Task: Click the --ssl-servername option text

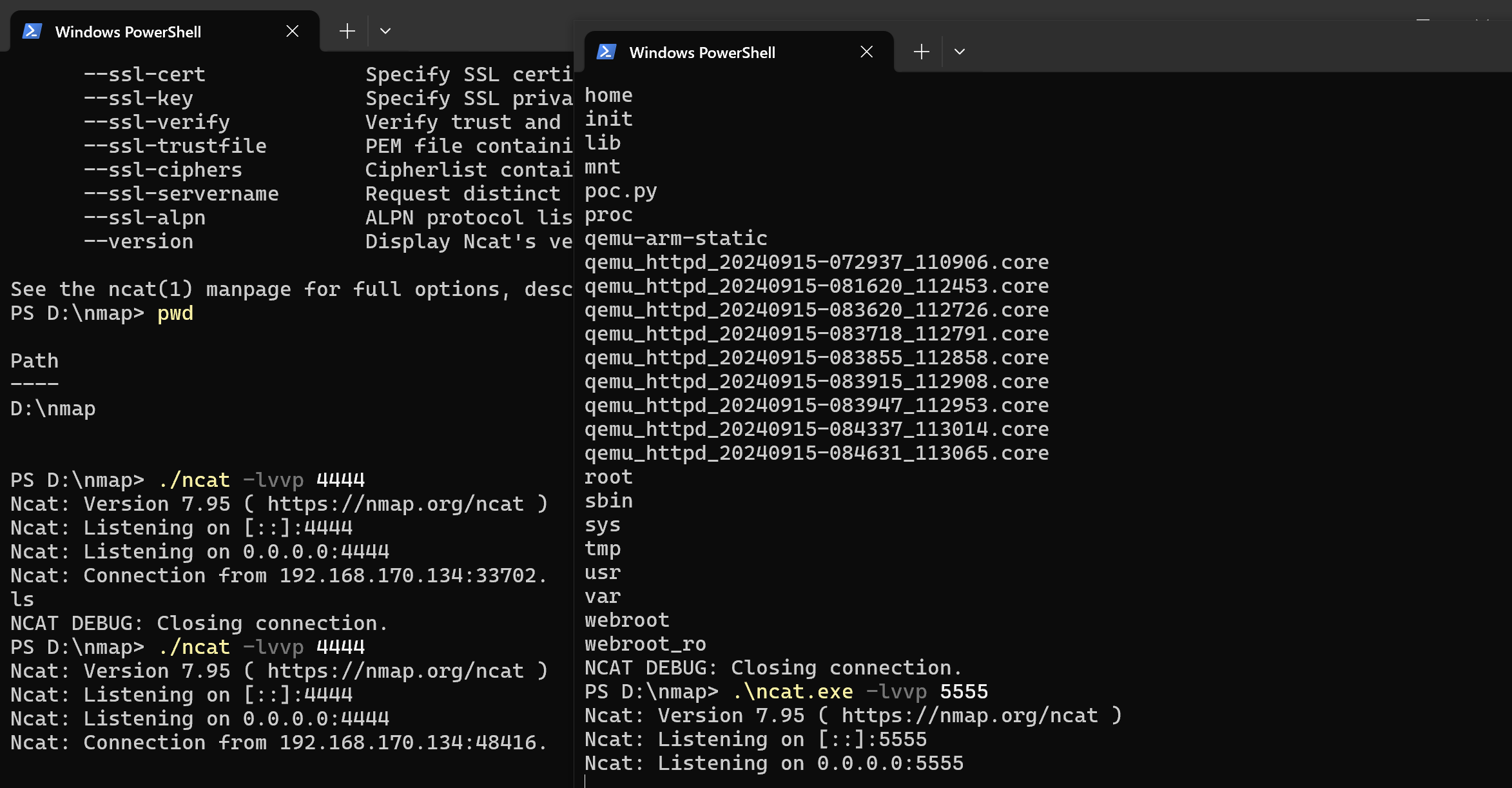Action: [181, 193]
